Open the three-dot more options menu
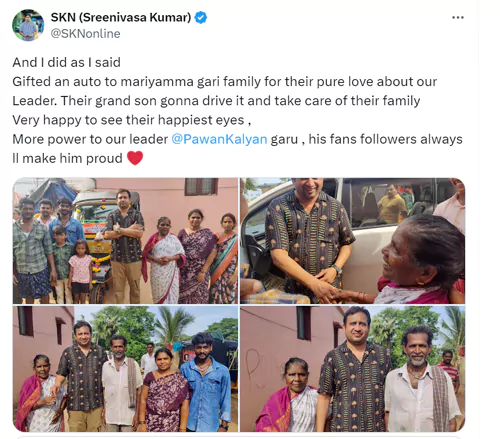Image resolution: width=500 pixels, height=439 pixels. click(x=458, y=18)
